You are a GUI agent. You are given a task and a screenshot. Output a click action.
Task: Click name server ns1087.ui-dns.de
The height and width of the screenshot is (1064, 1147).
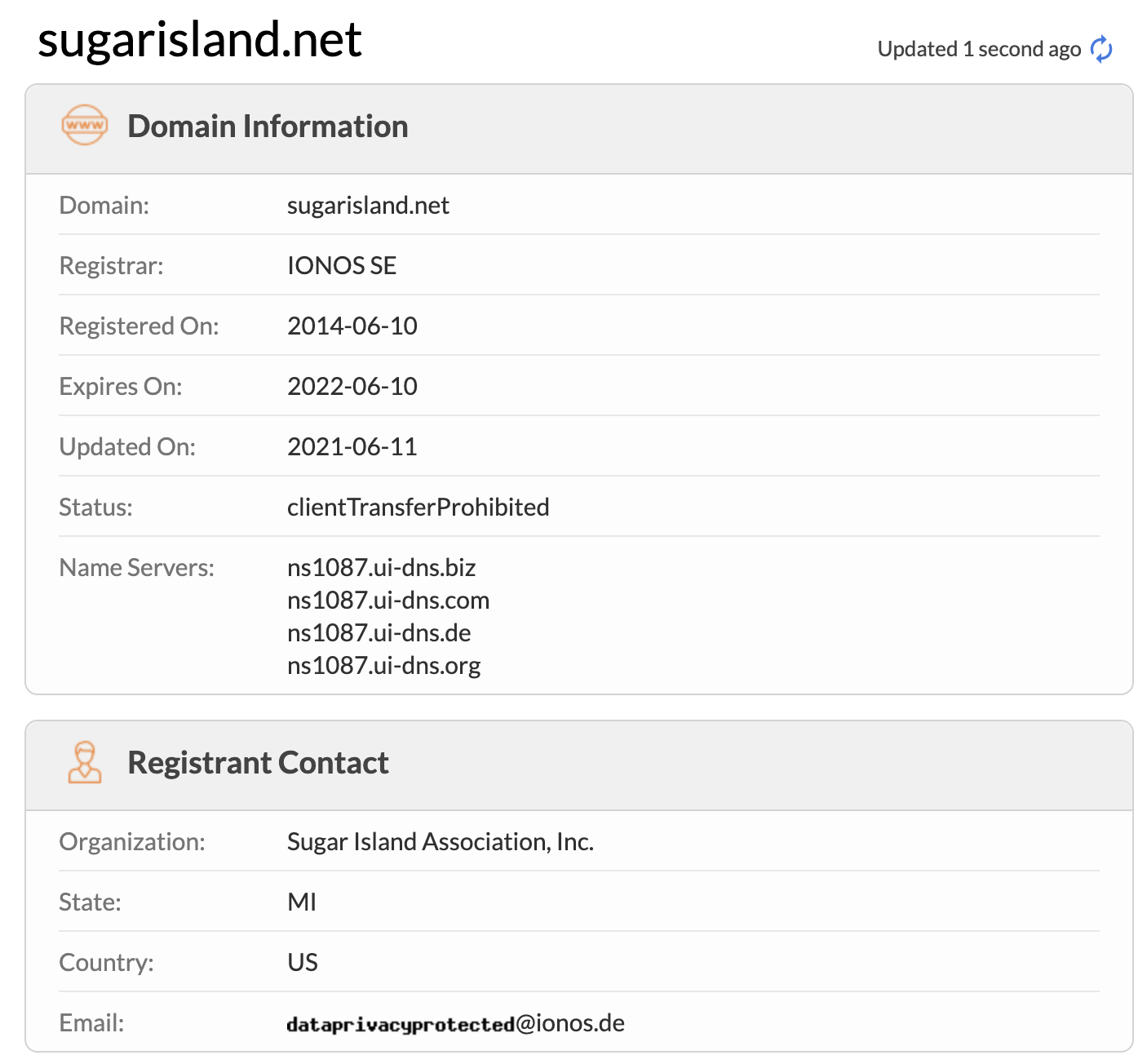[x=379, y=632]
